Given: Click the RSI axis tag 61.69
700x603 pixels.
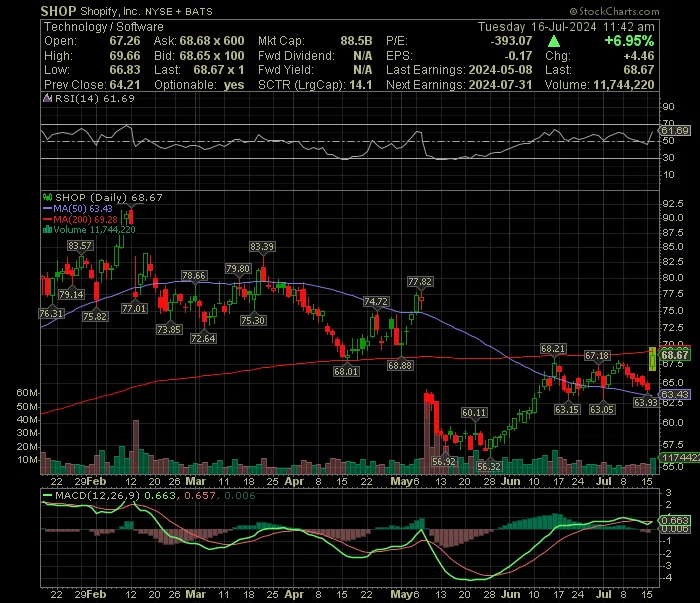Looking at the screenshot, I should (x=675, y=131).
